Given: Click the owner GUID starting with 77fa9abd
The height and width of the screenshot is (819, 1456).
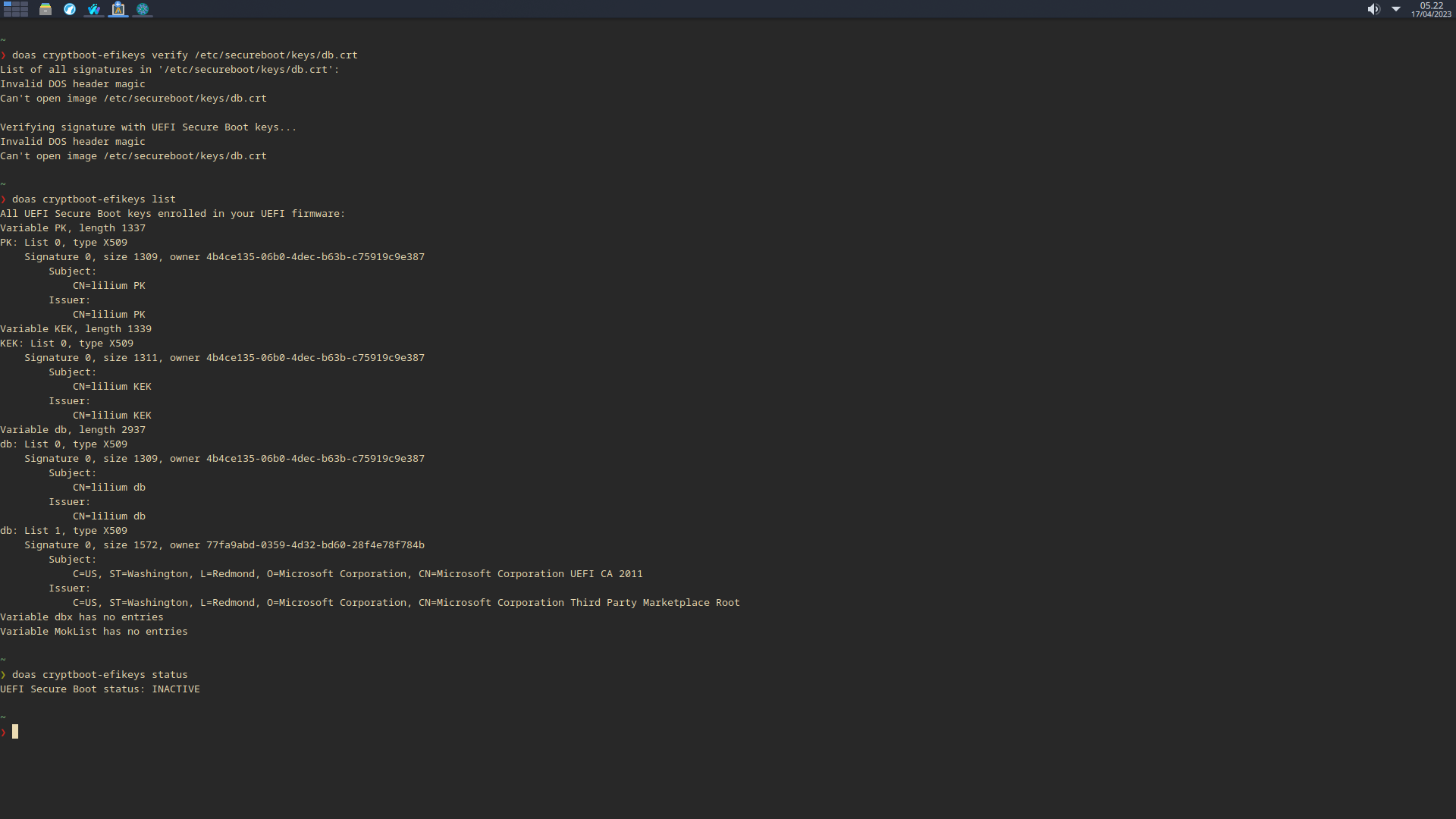Looking at the screenshot, I should (315, 544).
